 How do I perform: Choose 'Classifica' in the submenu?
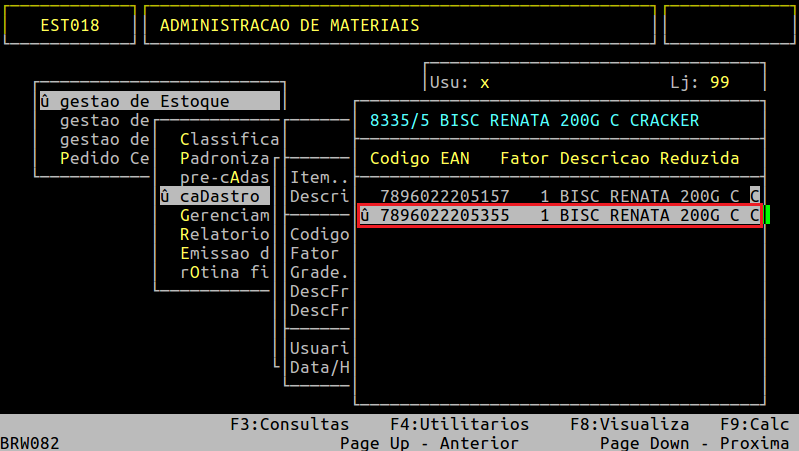[229, 139]
